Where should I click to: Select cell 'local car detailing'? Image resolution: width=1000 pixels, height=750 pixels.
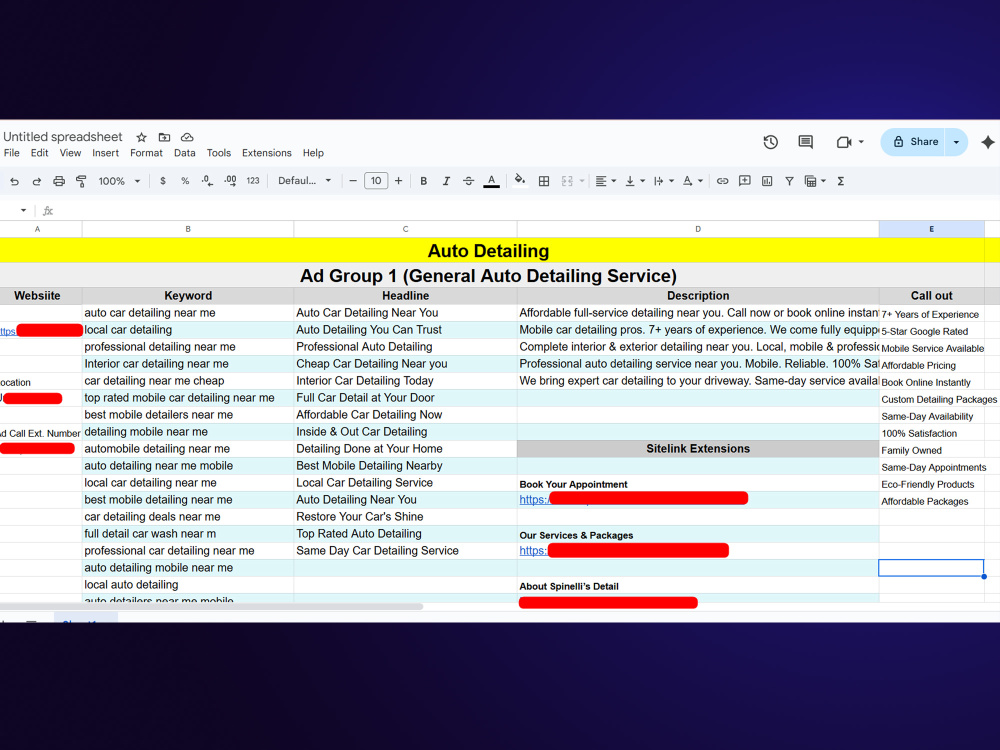(x=188, y=330)
